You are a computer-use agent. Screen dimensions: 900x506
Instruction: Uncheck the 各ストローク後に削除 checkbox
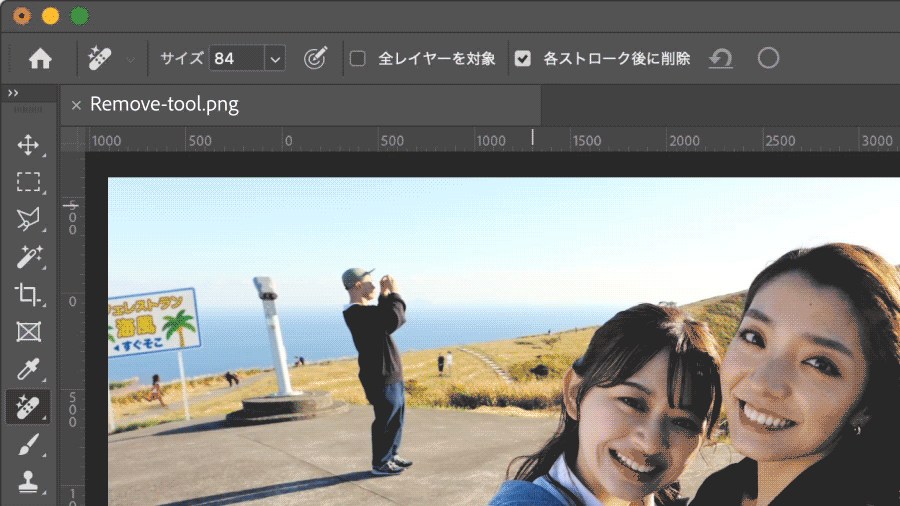coord(522,59)
